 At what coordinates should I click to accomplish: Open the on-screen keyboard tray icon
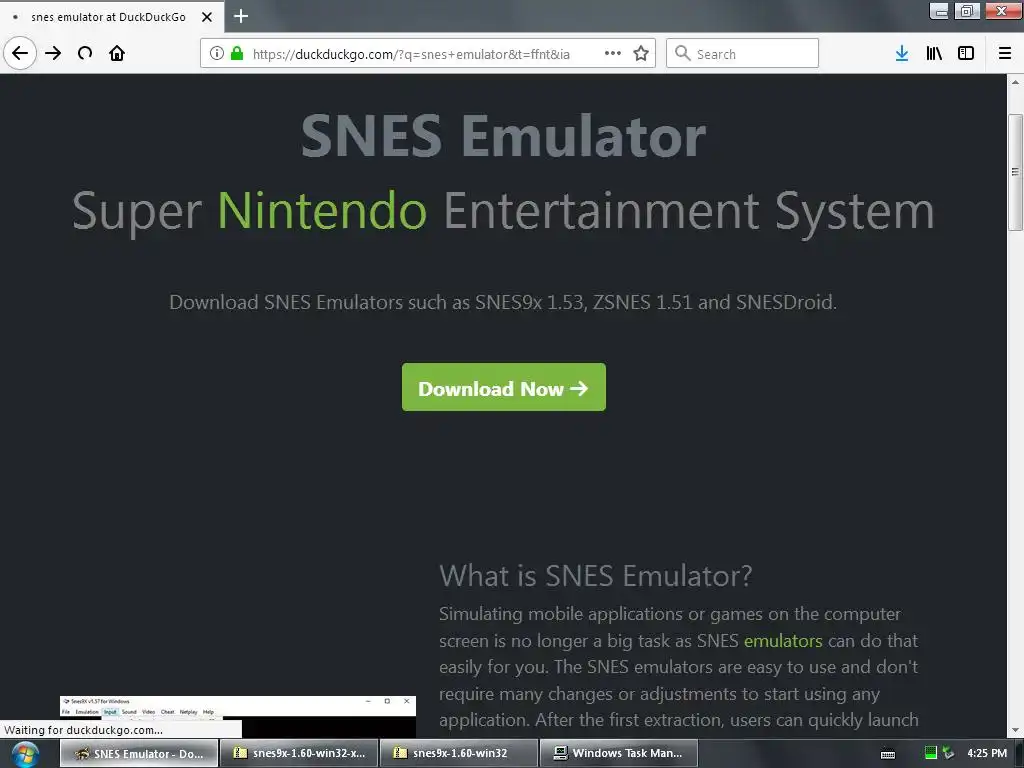click(x=888, y=754)
